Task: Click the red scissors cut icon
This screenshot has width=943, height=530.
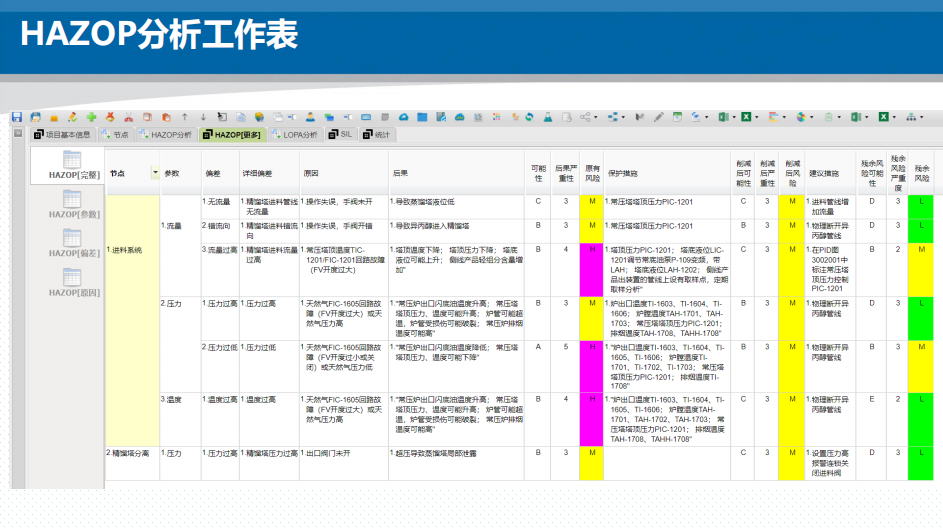Action: point(128,117)
